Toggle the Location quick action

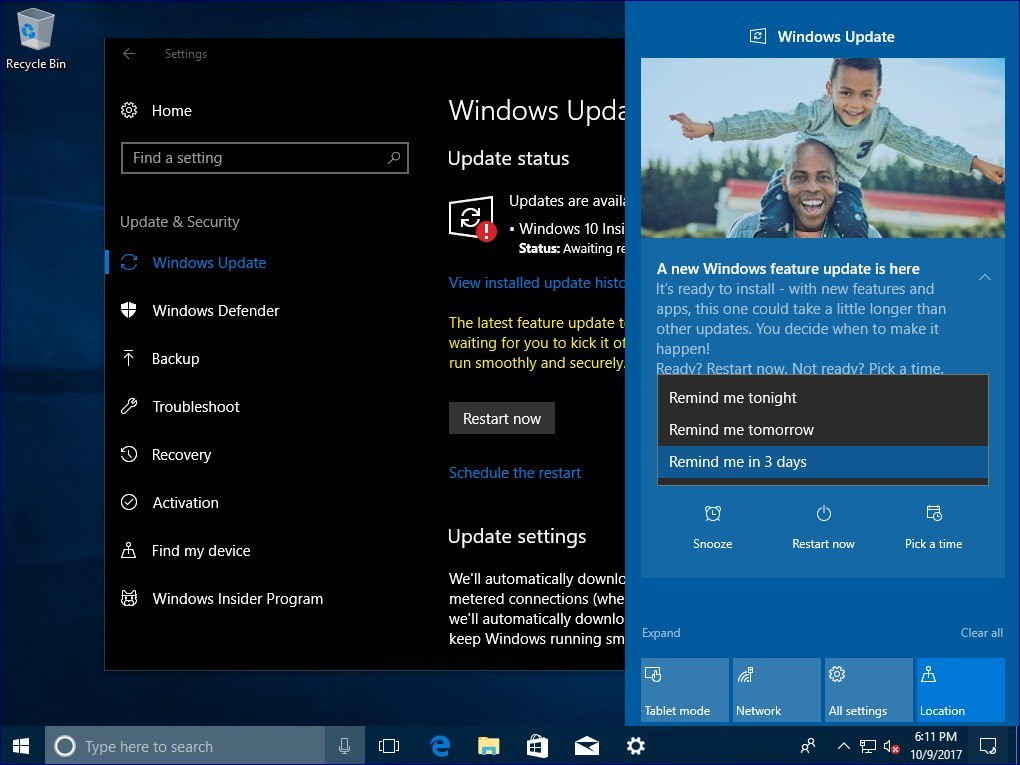point(960,690)
